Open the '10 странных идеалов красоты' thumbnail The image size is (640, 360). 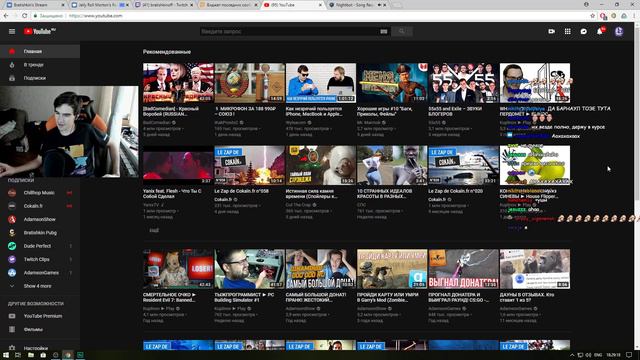392,165
